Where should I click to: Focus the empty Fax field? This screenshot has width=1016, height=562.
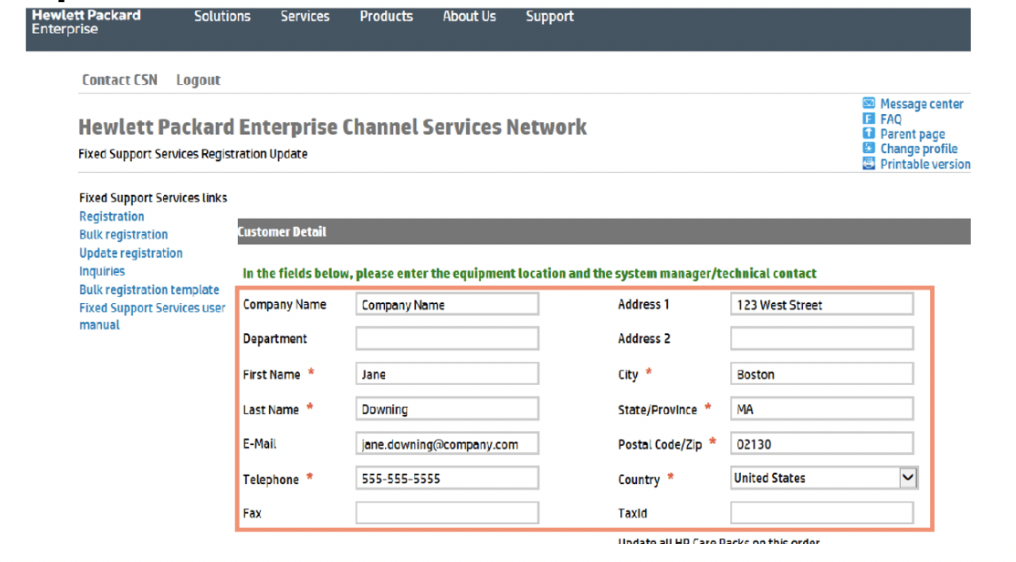pyautogui.click(x=447, y=513)
